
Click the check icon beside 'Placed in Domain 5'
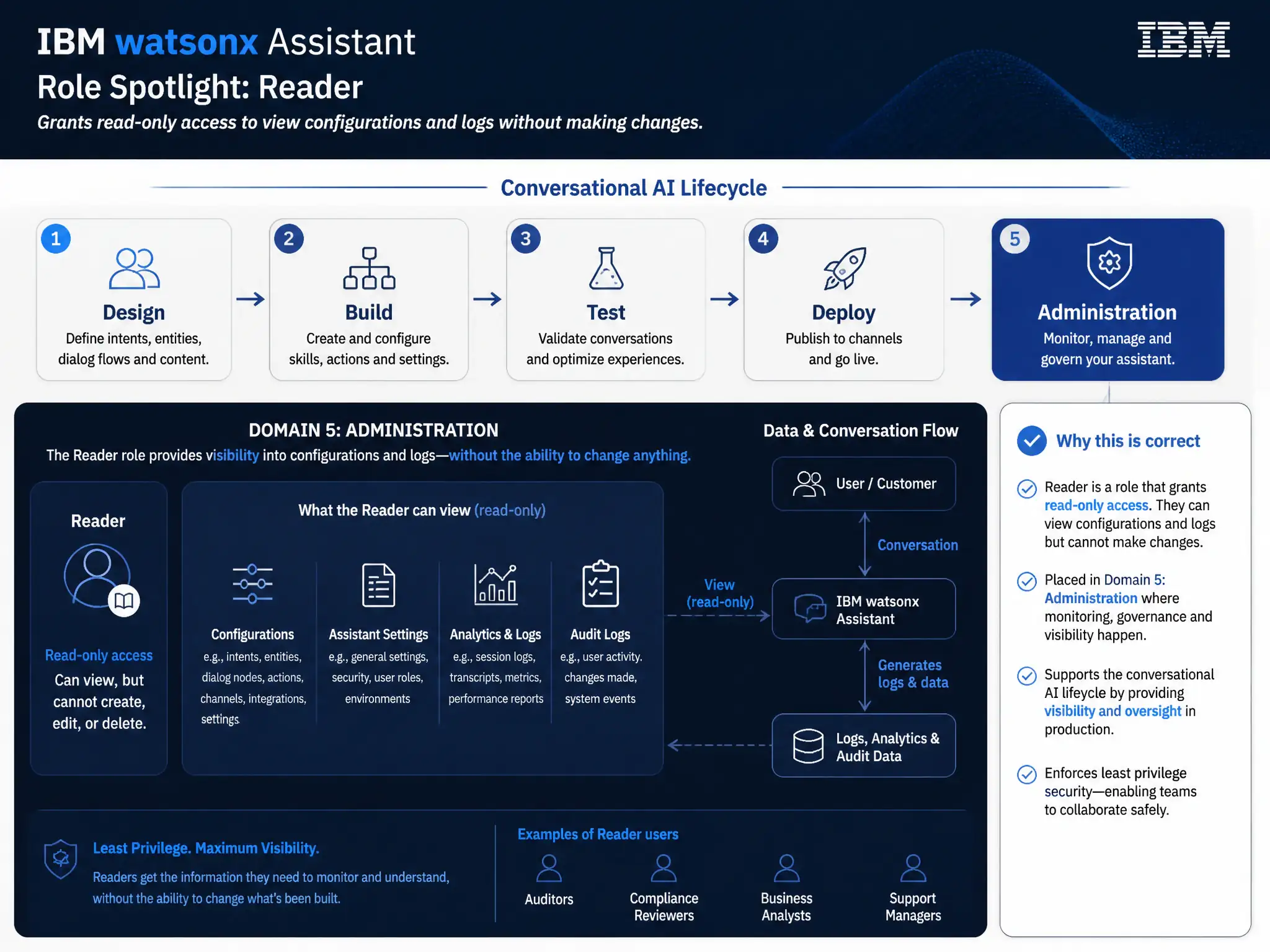point(1027,581)
